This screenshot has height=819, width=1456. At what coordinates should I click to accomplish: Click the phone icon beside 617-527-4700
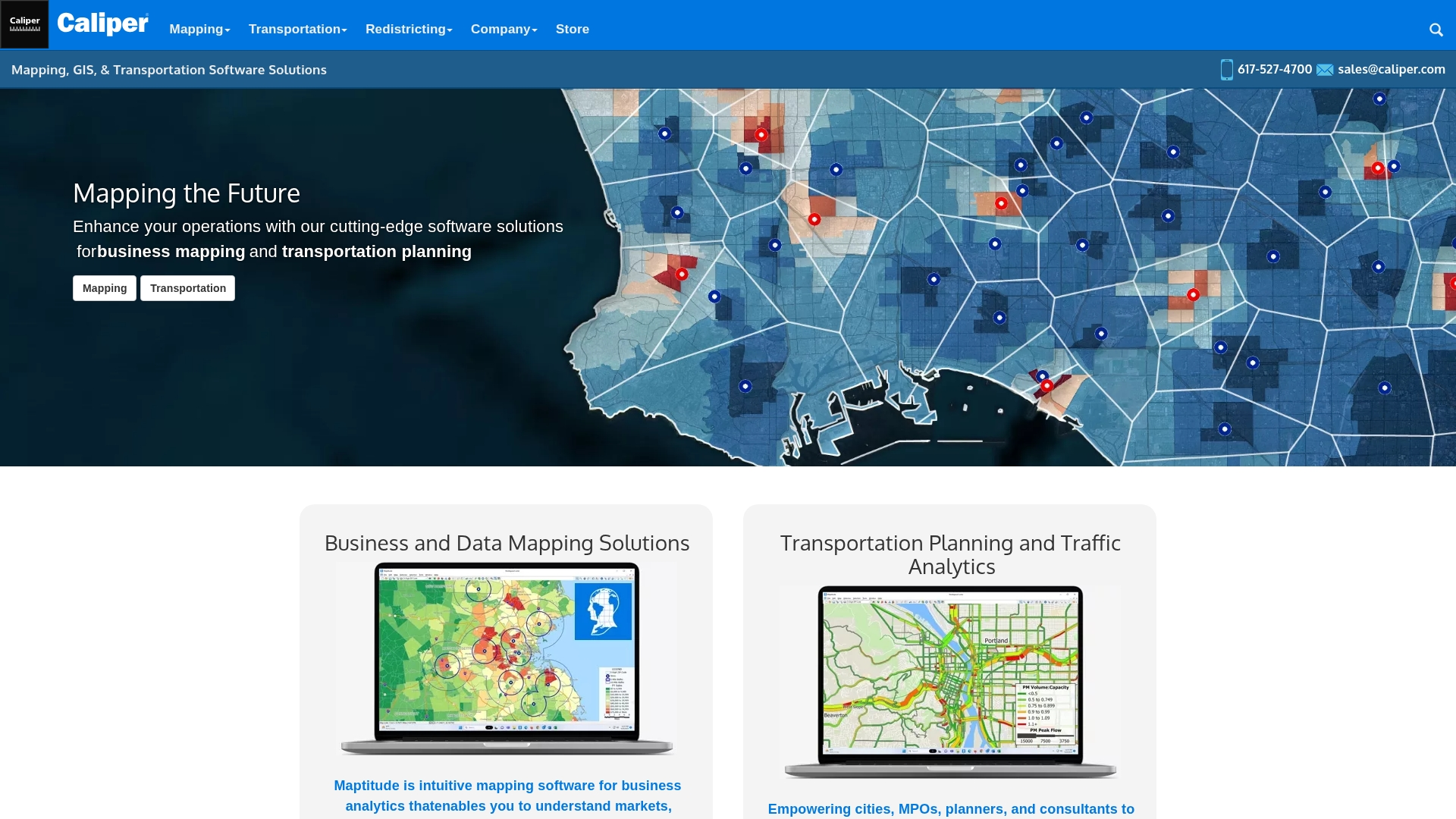(x=1226, y=70)
